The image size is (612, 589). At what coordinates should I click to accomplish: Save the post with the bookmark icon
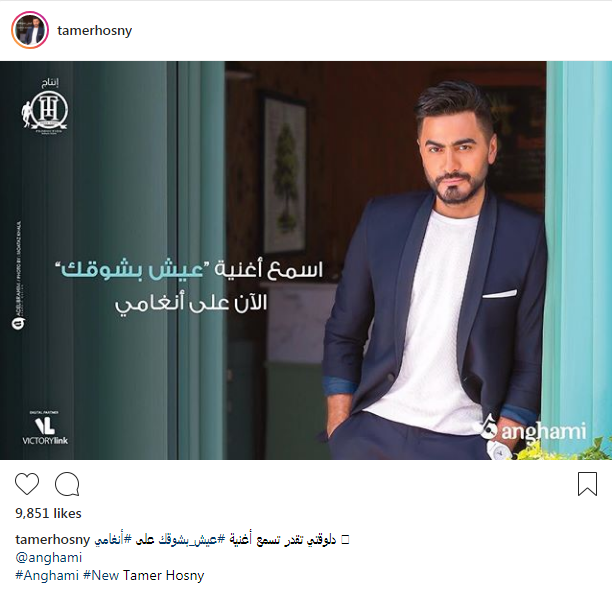(587, 484)
